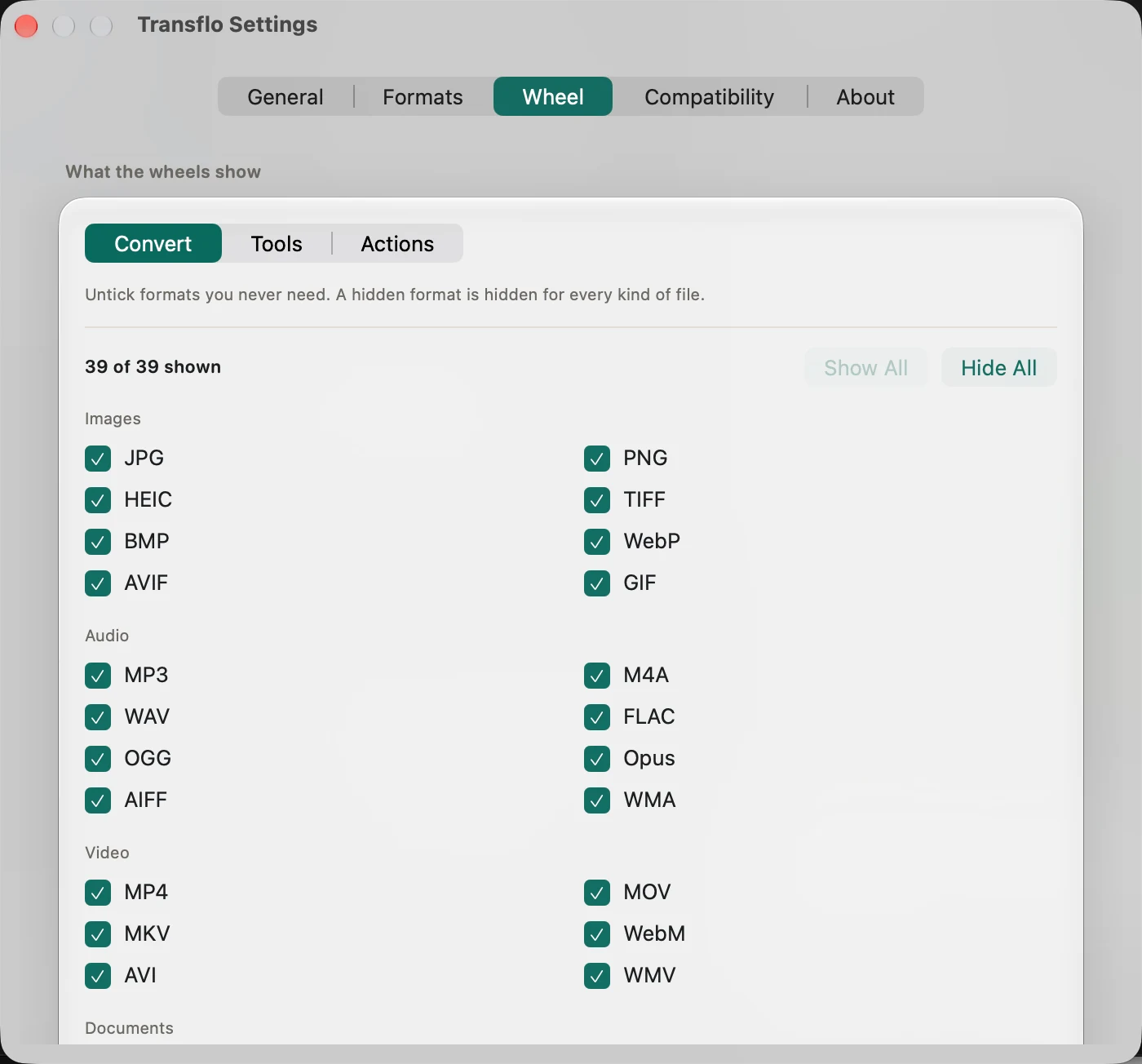Click the 'Video' section label
This screenshot has width=1142, height=1064.
tap(107, 853)
